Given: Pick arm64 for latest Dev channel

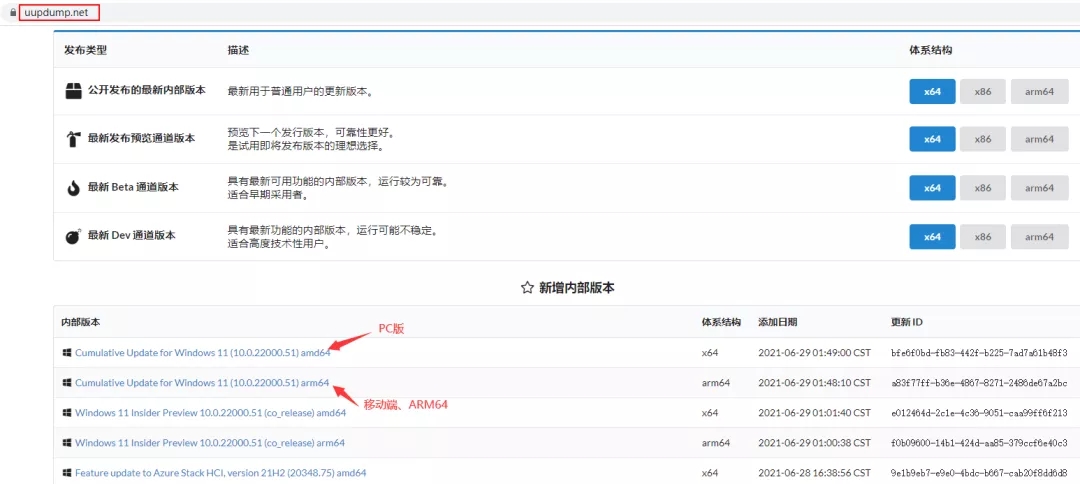Looking at the screenshot, I should (x=1039, y=236).
